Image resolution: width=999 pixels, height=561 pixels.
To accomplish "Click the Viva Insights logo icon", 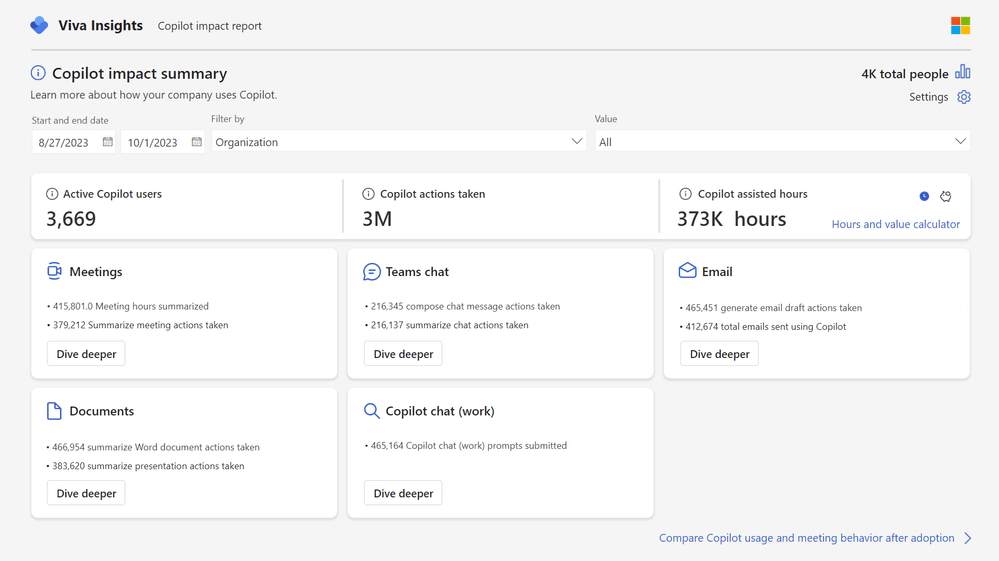I will pos(39,25).
